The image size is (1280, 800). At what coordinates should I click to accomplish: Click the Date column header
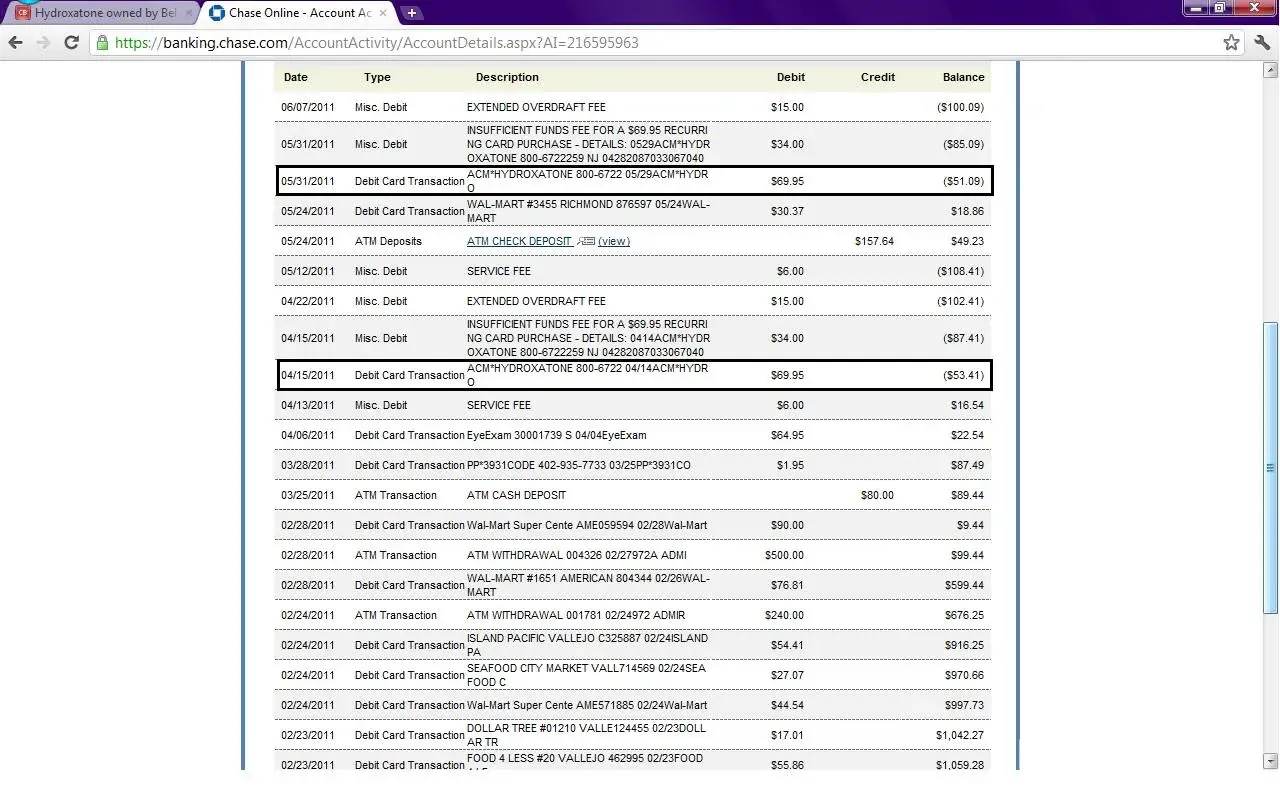pos(295,77)
